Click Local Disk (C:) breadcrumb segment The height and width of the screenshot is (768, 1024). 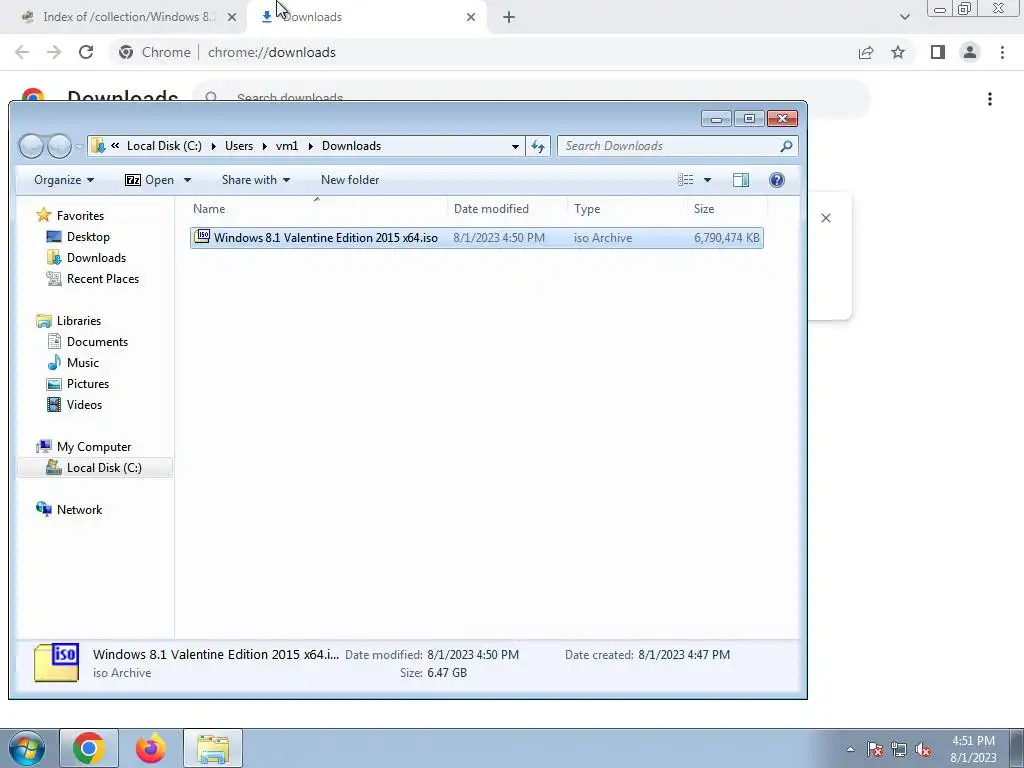(x=164, y=146)
